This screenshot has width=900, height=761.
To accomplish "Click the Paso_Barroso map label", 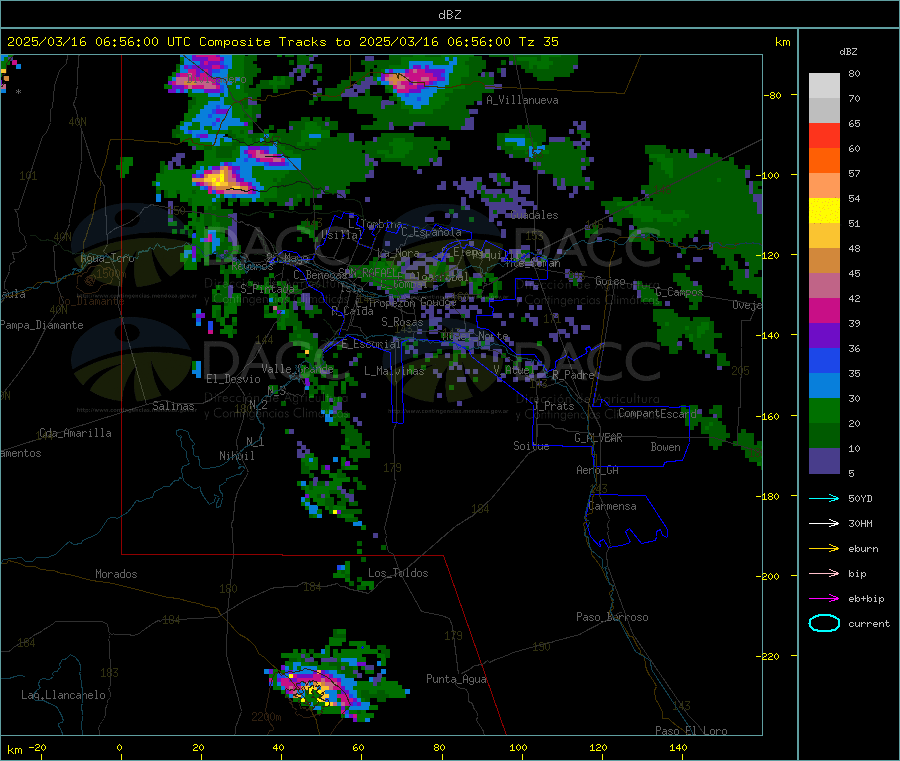I will 612,617.
